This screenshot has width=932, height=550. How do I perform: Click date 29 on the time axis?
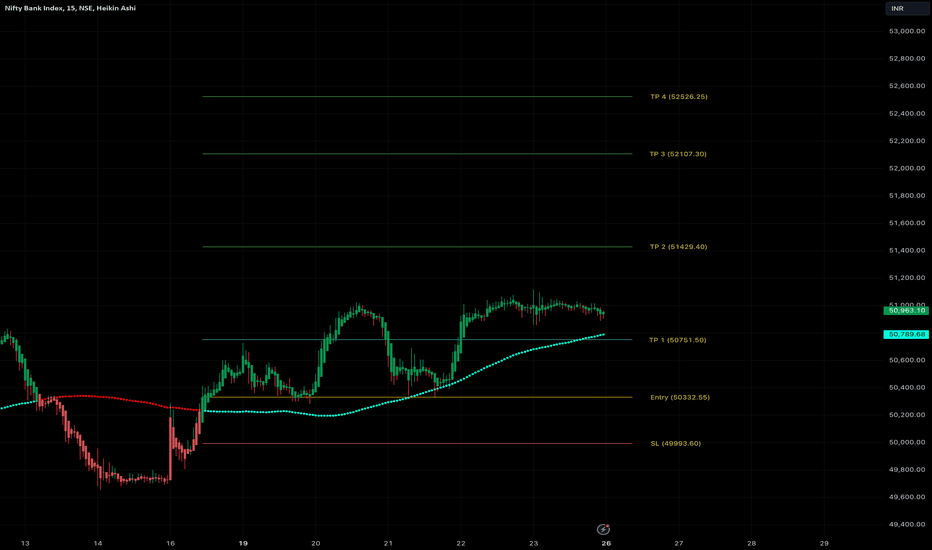click(824, 543)
